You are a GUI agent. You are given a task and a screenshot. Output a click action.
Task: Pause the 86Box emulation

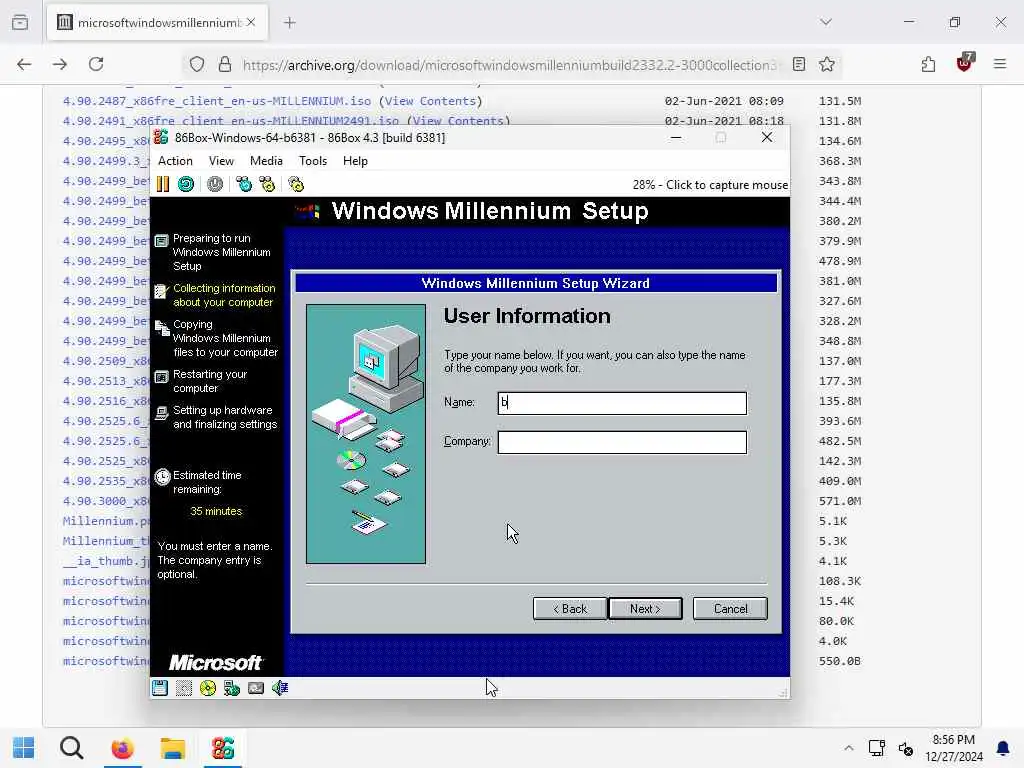click(x=163, y=184)
